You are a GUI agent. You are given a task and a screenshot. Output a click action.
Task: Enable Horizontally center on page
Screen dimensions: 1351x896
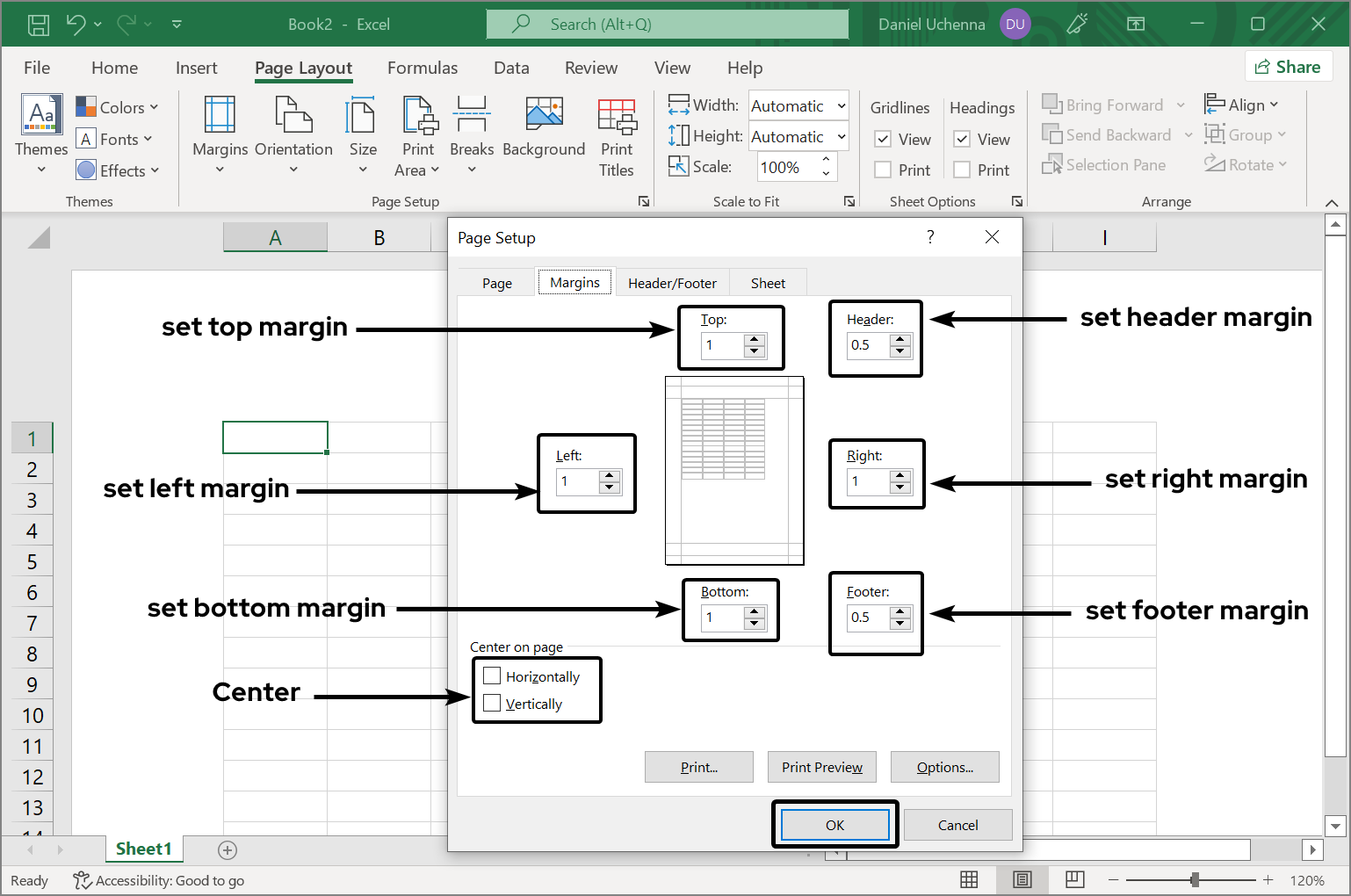tap(493, 676)
